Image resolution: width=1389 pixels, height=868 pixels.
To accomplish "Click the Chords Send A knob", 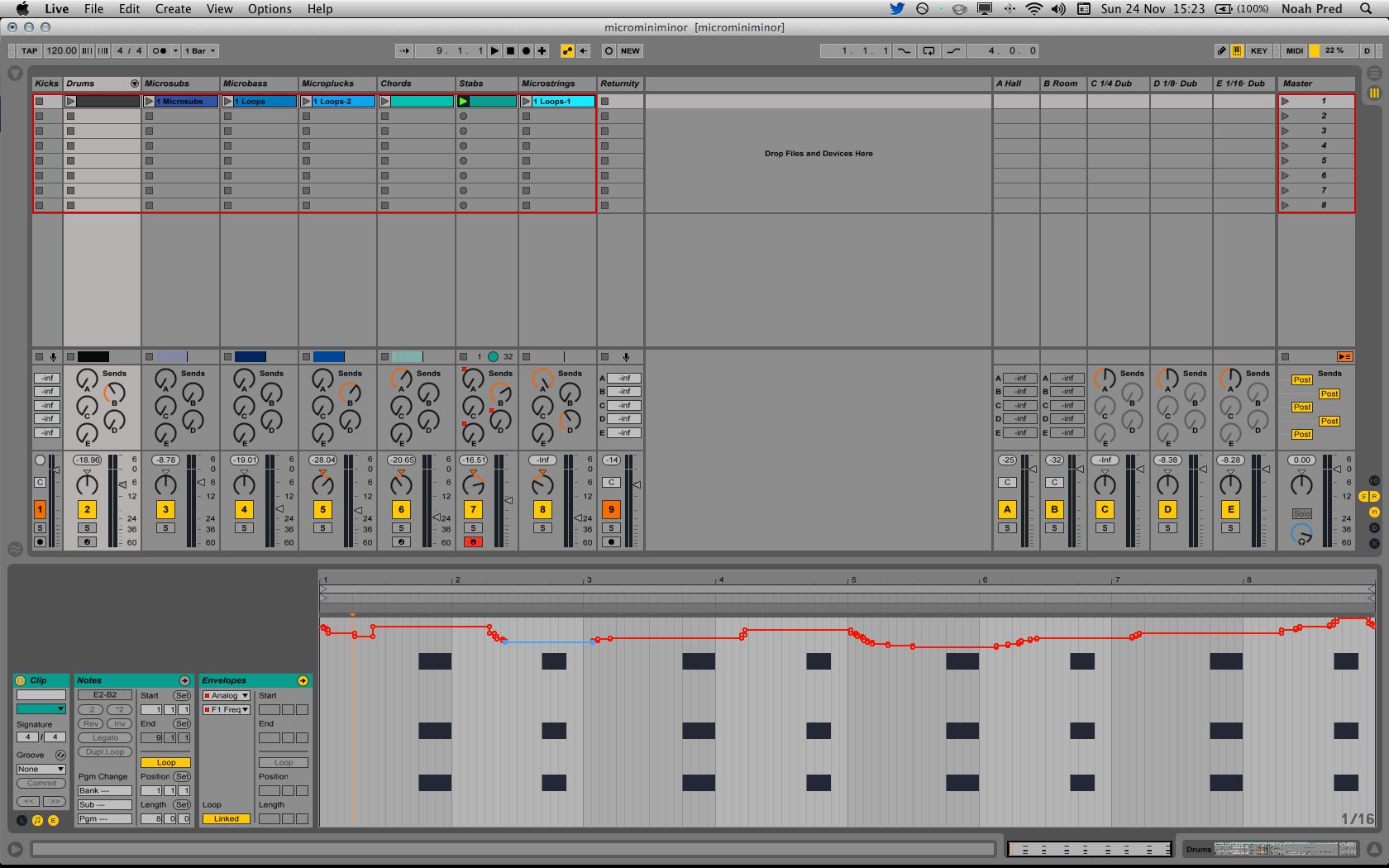I will coord(401,379).
